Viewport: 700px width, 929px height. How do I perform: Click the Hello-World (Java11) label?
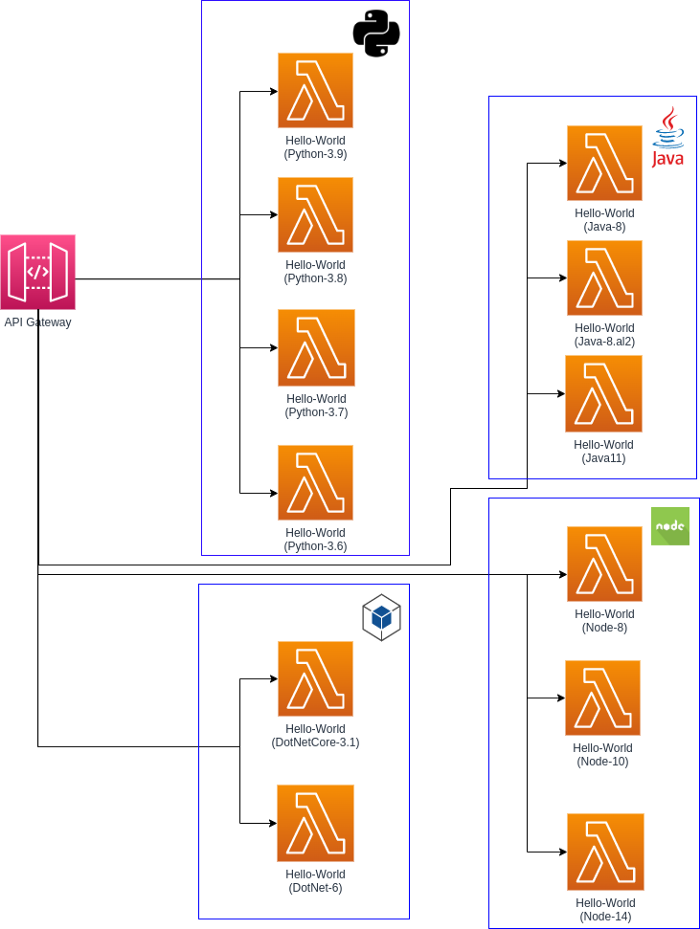click(x=603, y=451)
